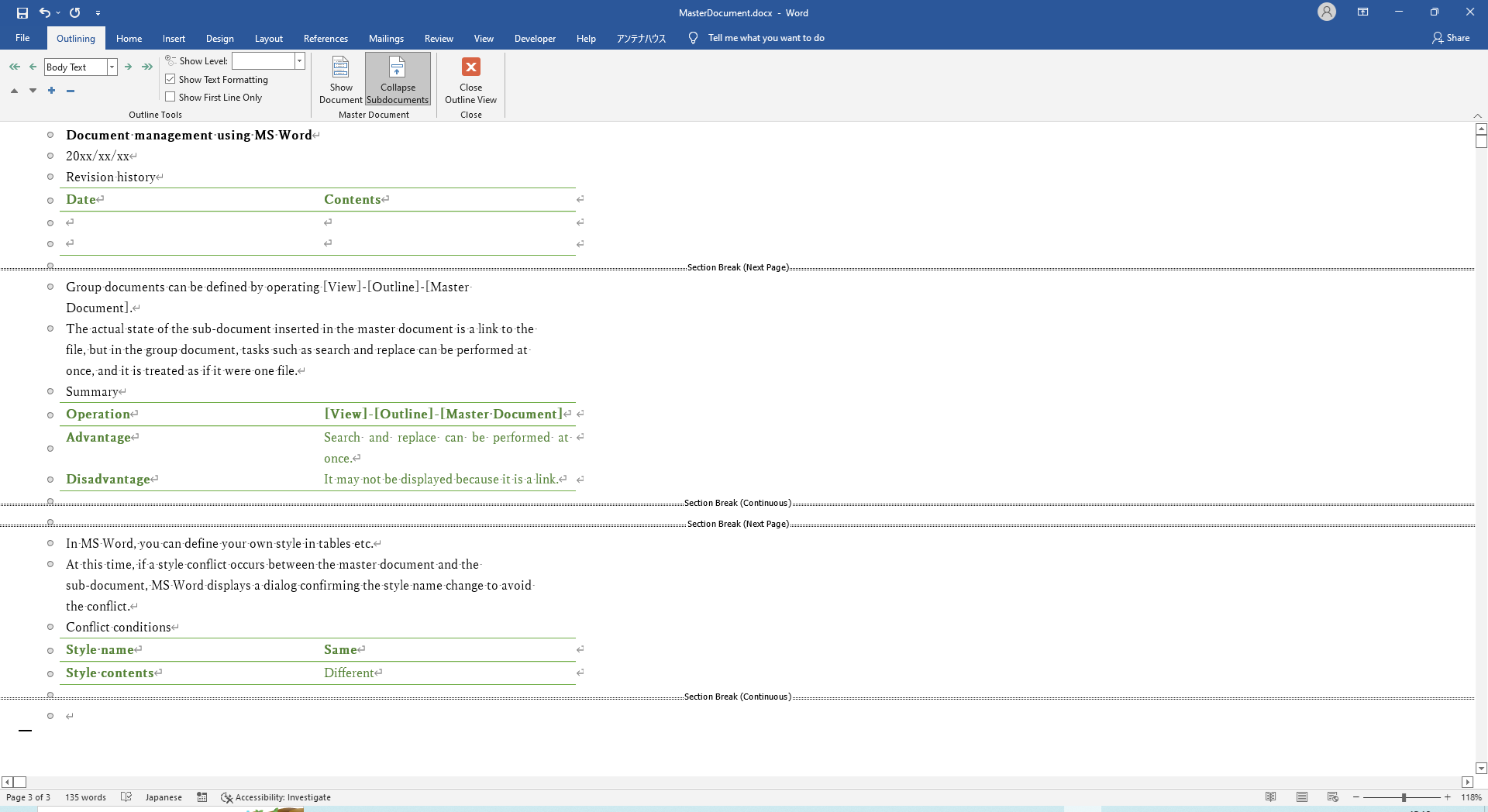Click vertical scrollbar up arrow
The image size is (1488, 812).
tap(1481, 128)
